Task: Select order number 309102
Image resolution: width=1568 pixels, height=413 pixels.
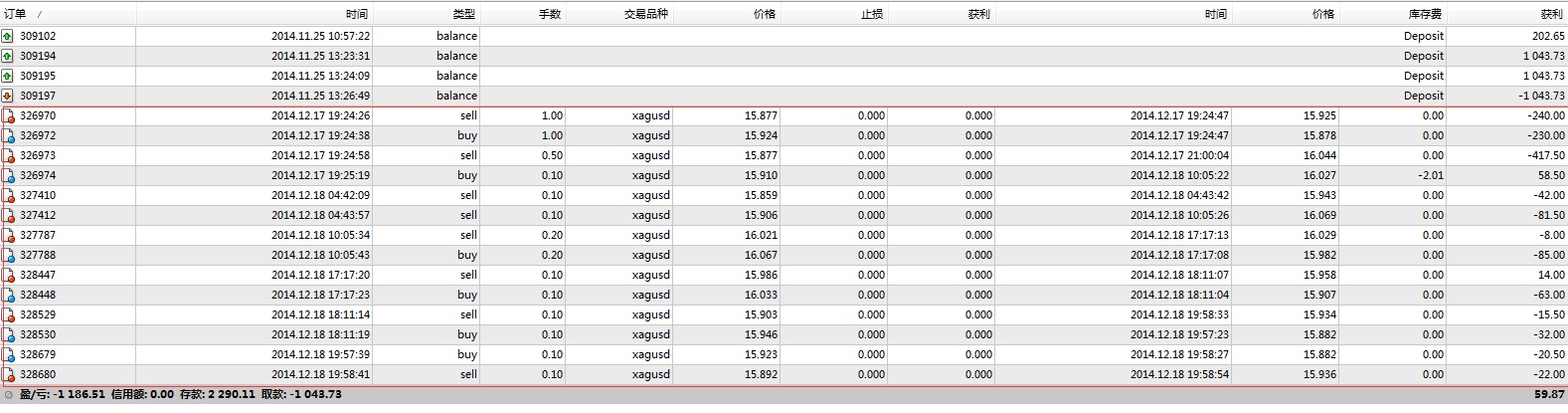Action: click(38, 36)
